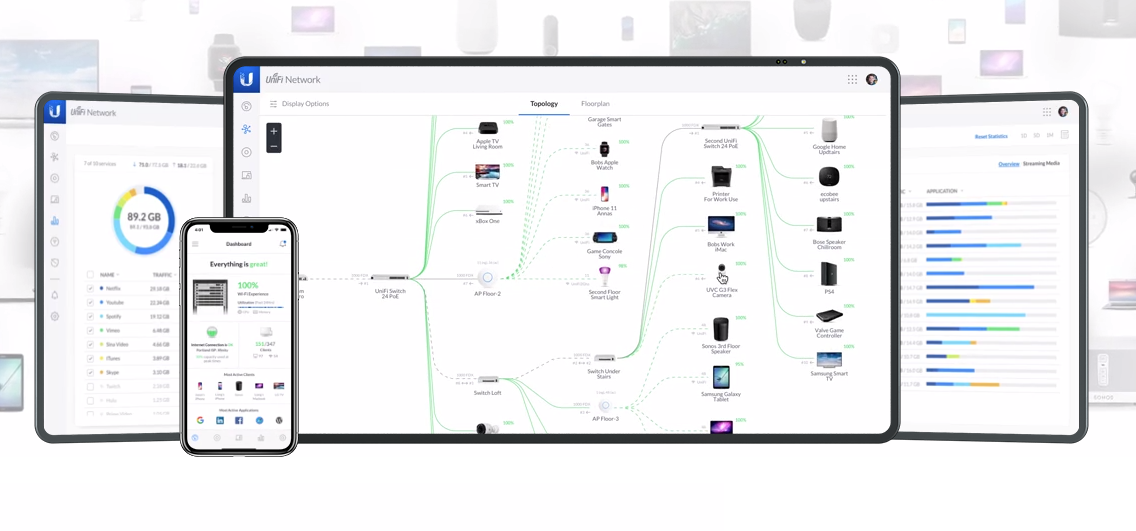Uncheck the iTunes checkbox
This screenshot has height=531, width=1136.
pyautogui.click(x=91, y=359)
